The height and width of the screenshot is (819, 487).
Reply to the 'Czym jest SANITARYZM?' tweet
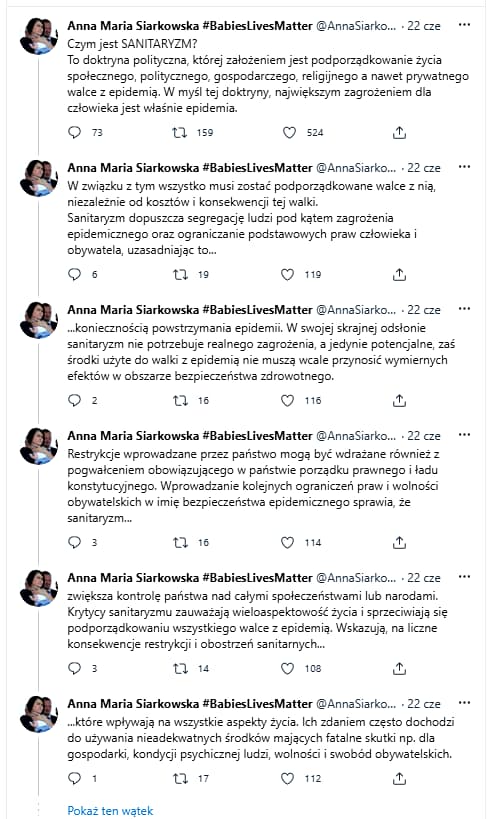point(75,133)
